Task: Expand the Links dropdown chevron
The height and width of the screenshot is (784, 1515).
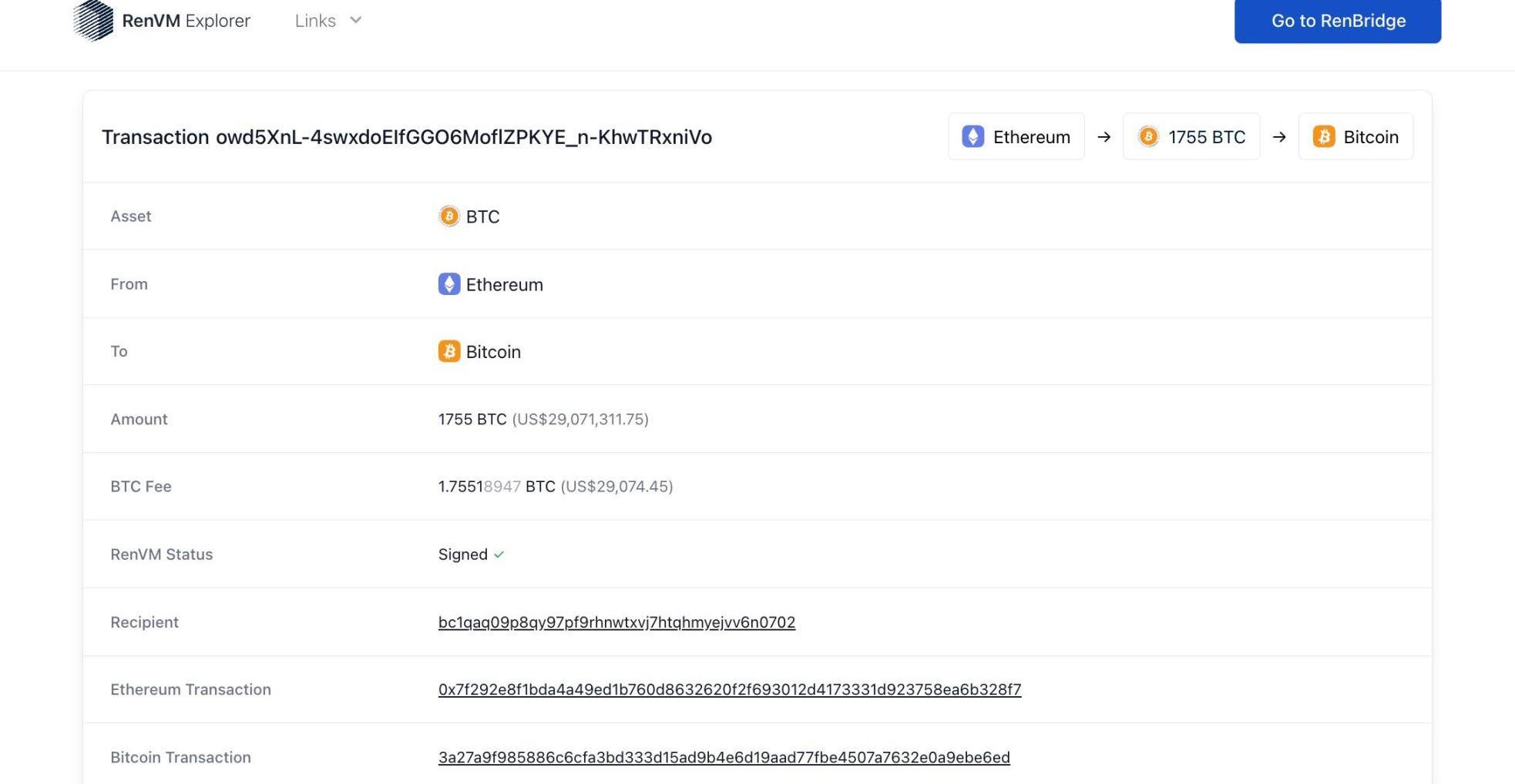Action: click(355, 20)
